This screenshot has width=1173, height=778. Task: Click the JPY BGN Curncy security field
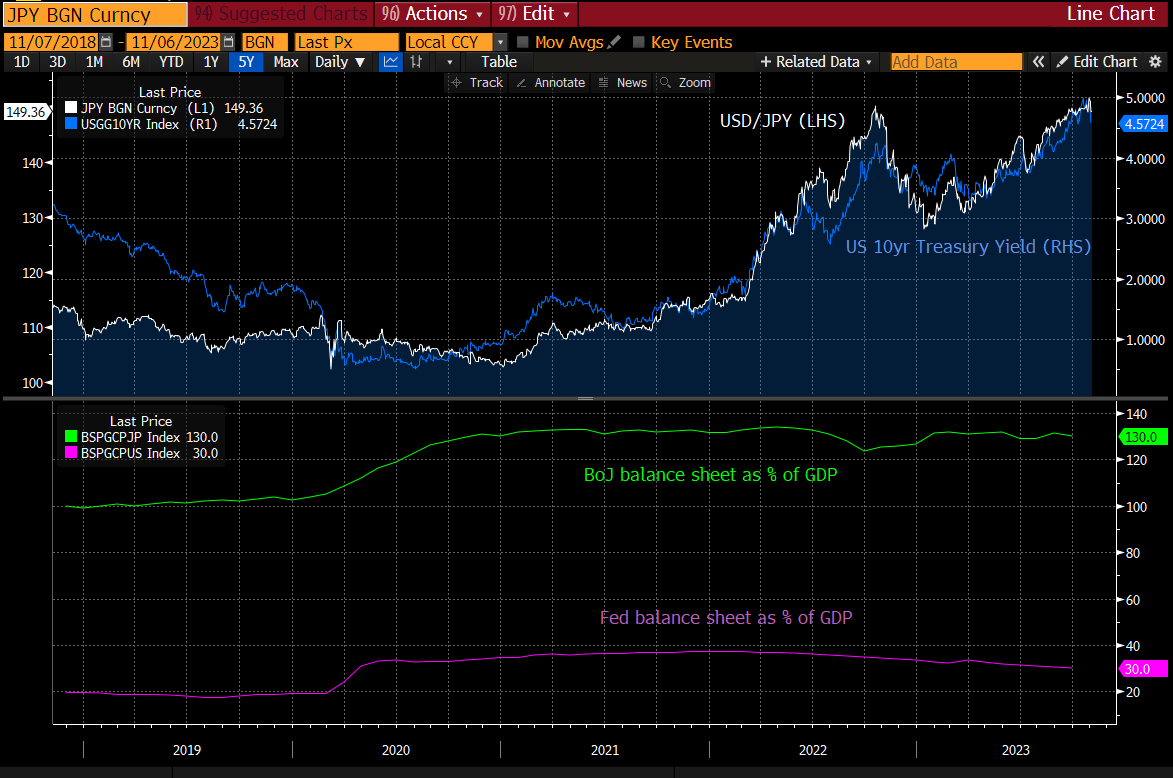click(x=95, y=14)
